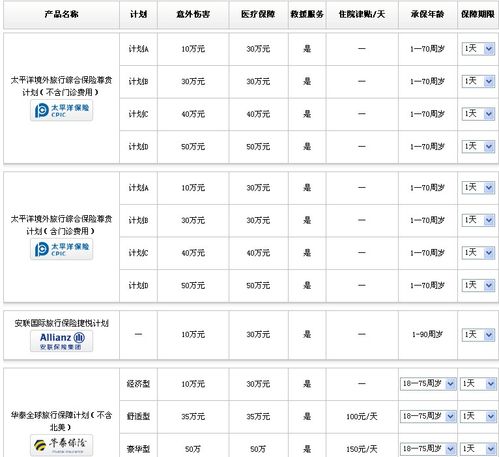Click the 华泰保险 bee logo

62,445
